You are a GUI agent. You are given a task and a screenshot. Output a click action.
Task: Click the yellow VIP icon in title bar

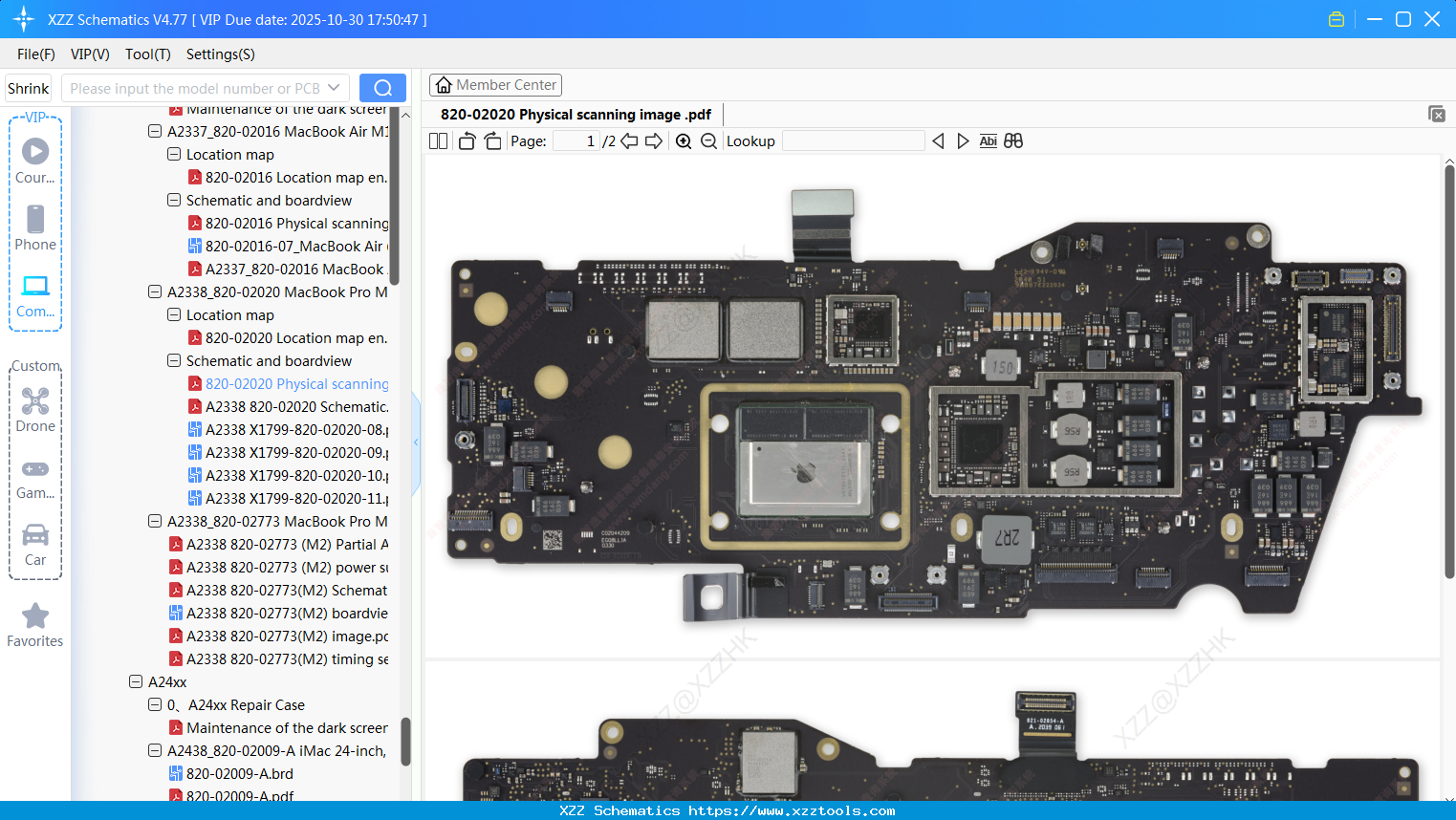click(1336, 19)
